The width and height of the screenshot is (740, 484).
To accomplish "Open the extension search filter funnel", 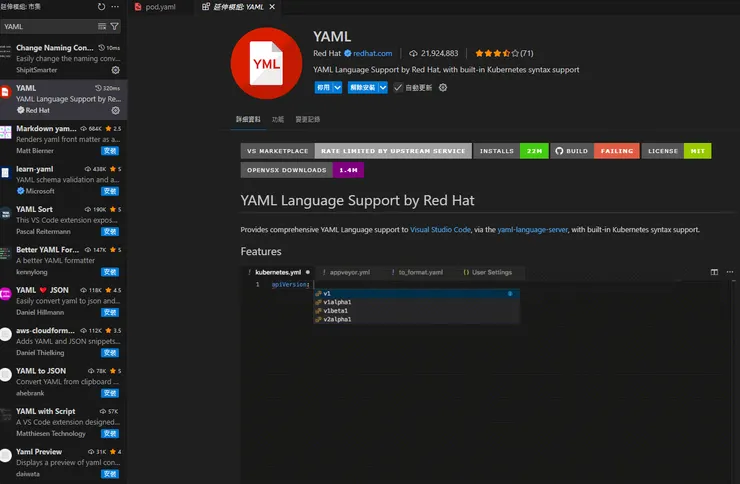I will coord(114,26).
